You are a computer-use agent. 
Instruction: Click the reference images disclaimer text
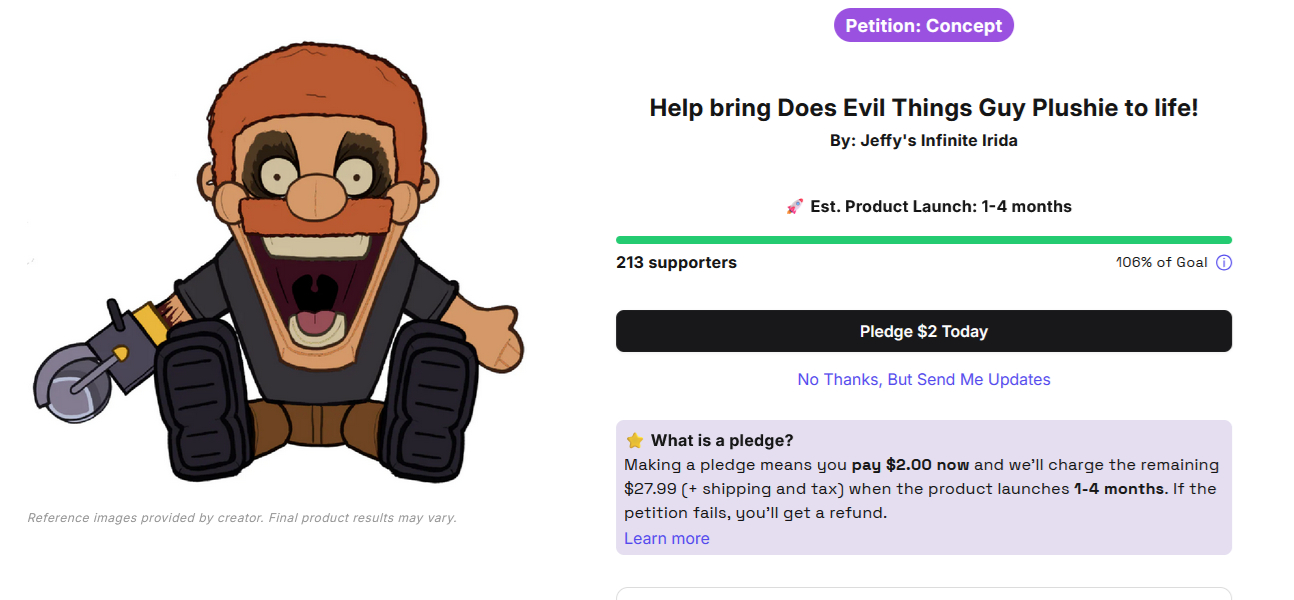tap(242, 518)
